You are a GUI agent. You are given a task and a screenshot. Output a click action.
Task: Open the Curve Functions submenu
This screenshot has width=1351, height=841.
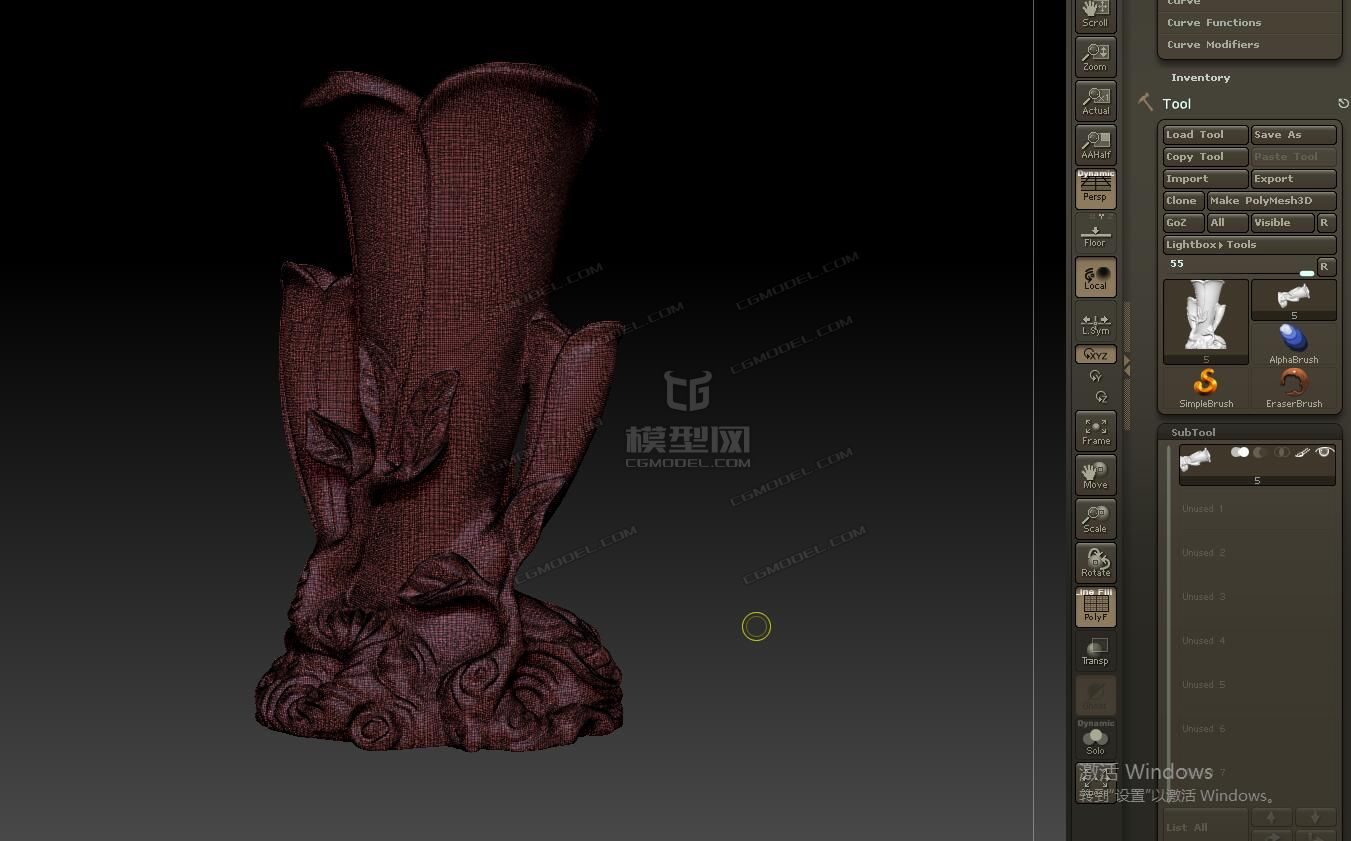(1214, 23)
